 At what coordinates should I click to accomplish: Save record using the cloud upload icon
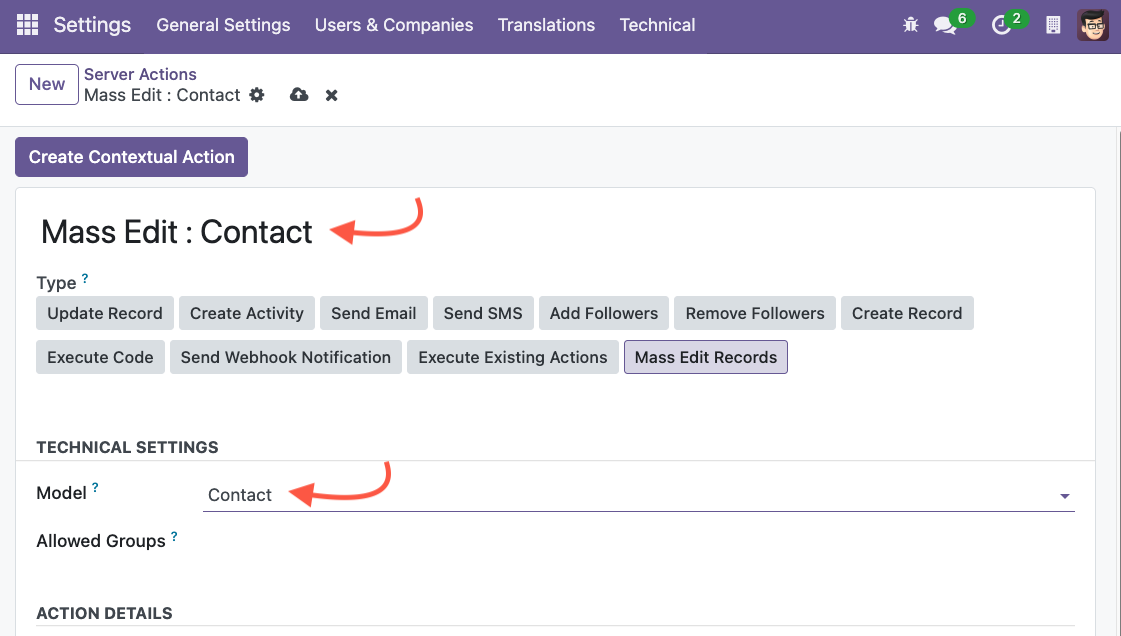[x=299, y=95]
